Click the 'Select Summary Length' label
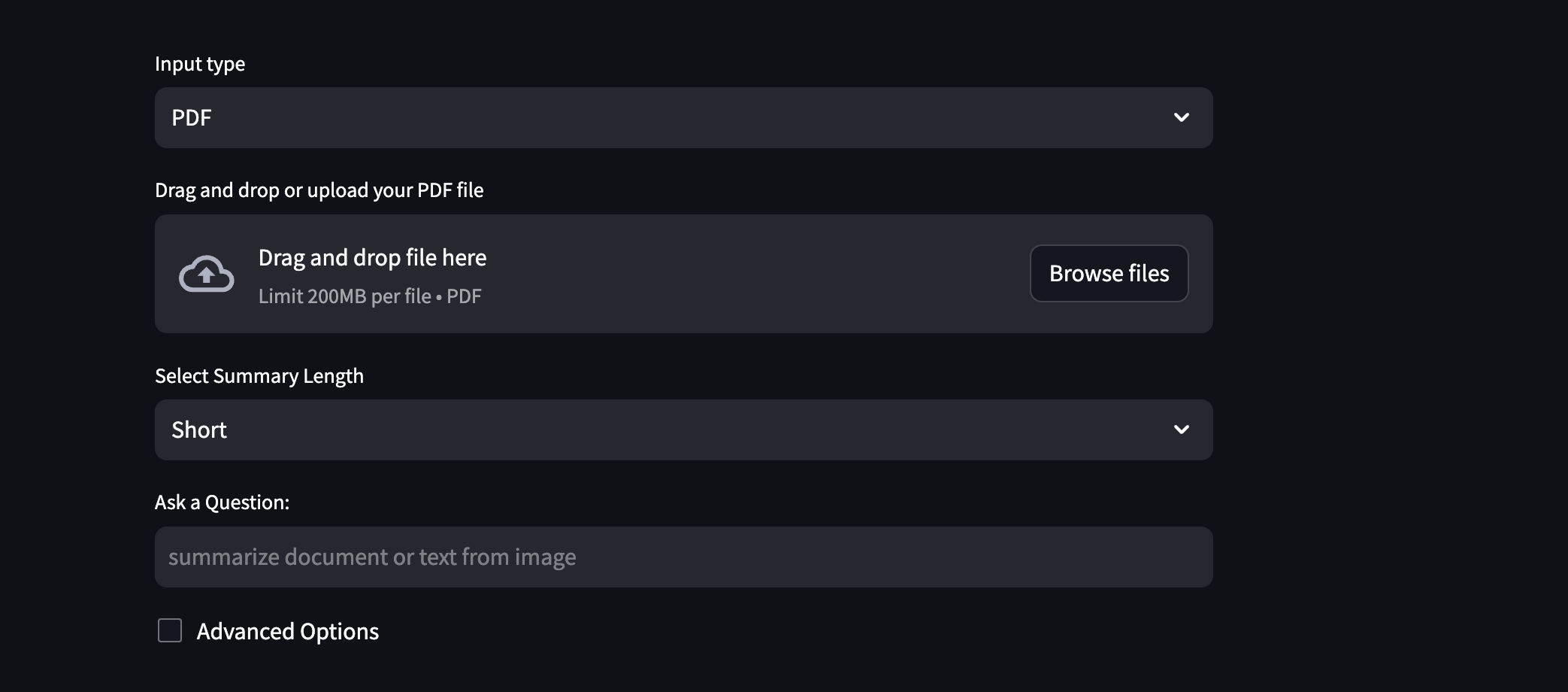The image size is (1568, 692). 259,376
